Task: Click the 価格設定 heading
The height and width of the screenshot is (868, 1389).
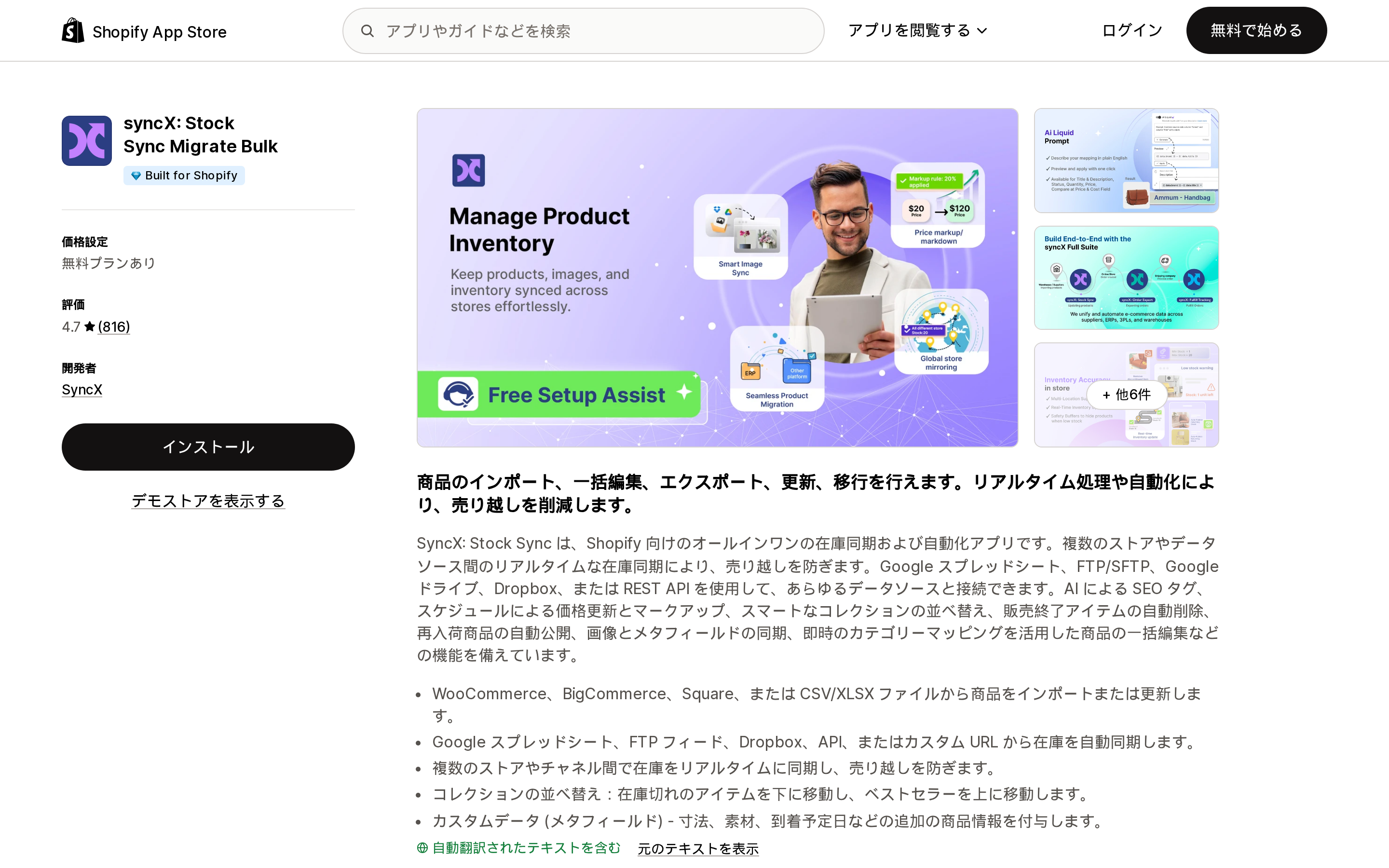Action: point(85,242)
